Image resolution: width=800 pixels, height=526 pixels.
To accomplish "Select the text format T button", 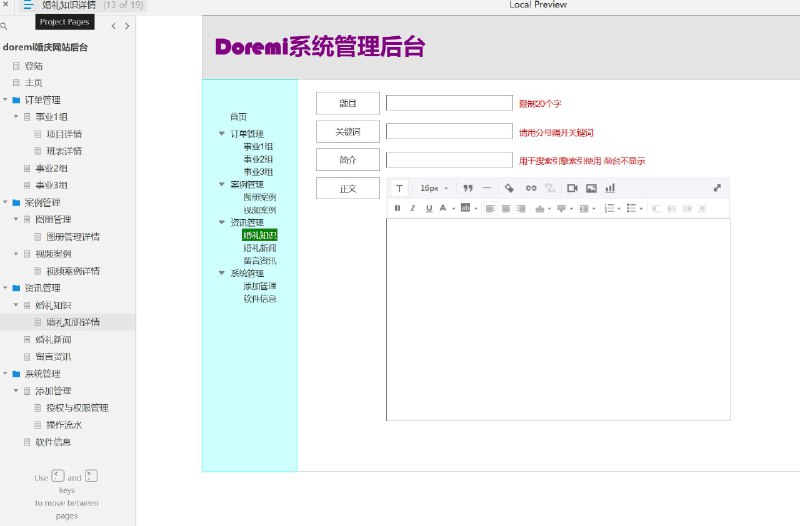I will (x=399, y=188).
